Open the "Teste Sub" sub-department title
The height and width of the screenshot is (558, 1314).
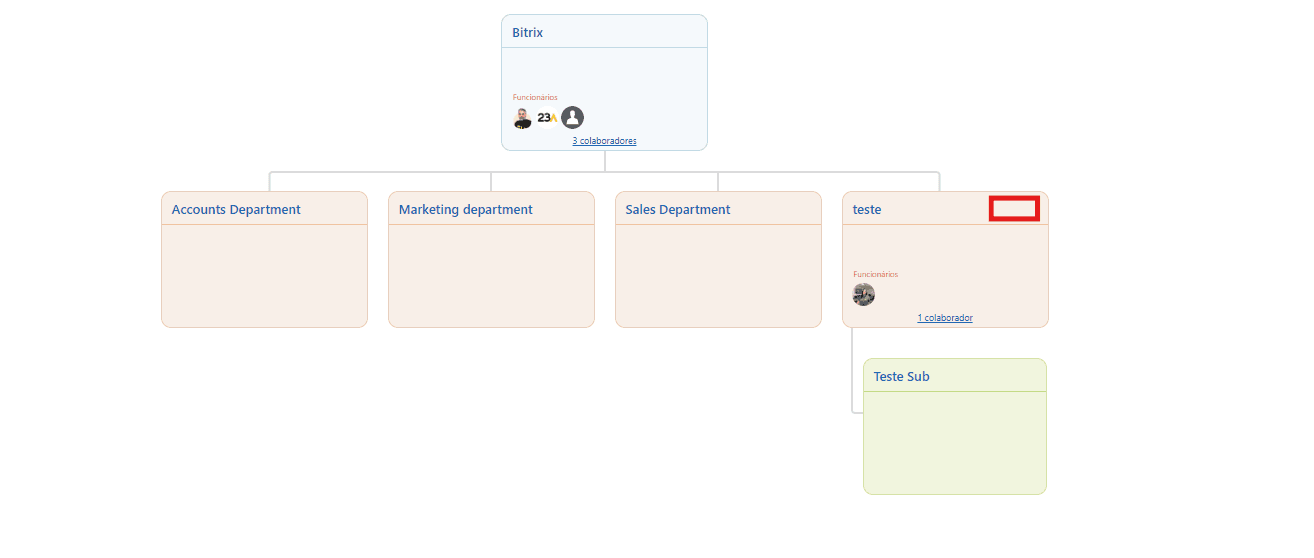coord(901,377)
